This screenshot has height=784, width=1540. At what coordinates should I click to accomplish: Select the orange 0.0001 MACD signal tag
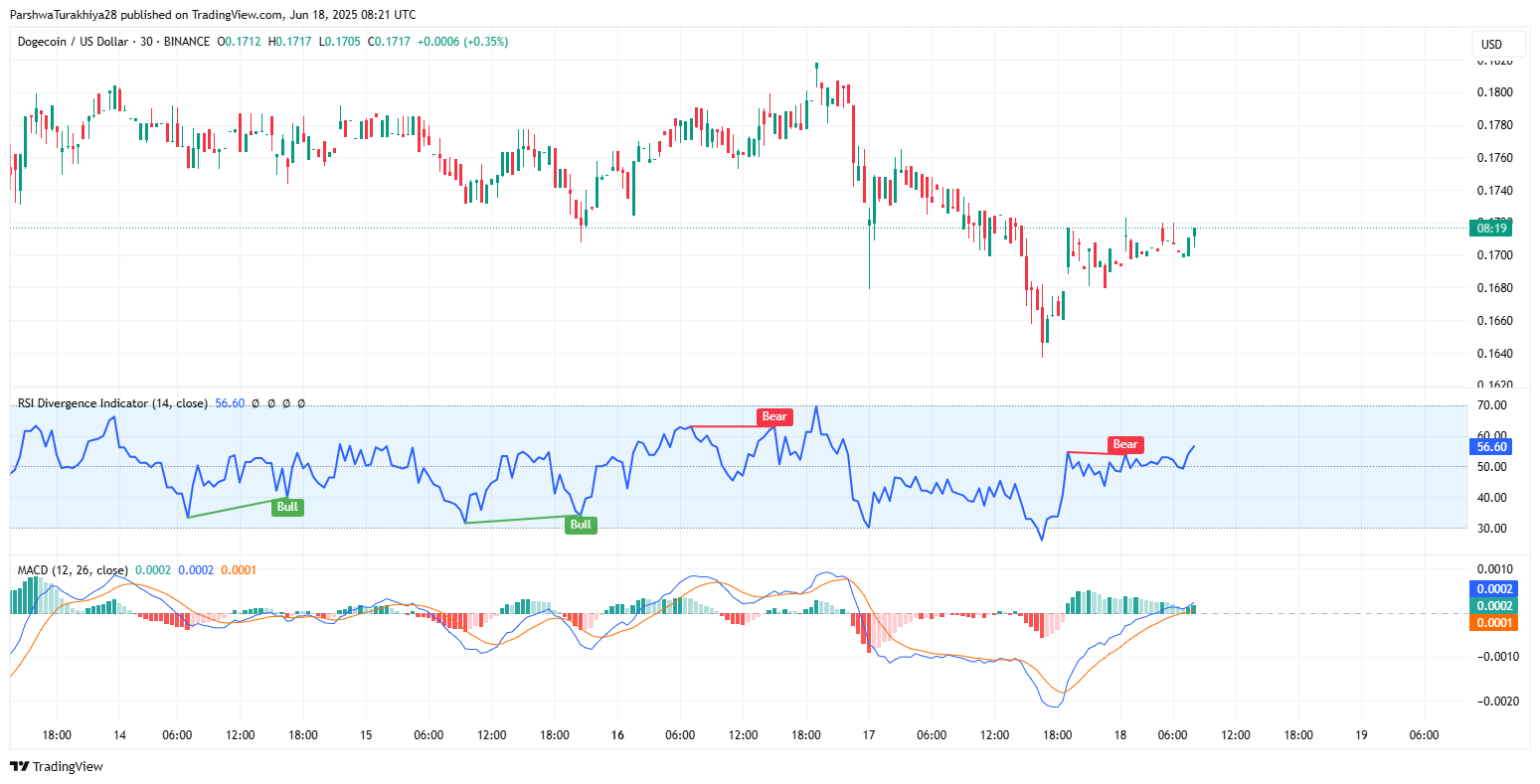tap(1491, 623)
